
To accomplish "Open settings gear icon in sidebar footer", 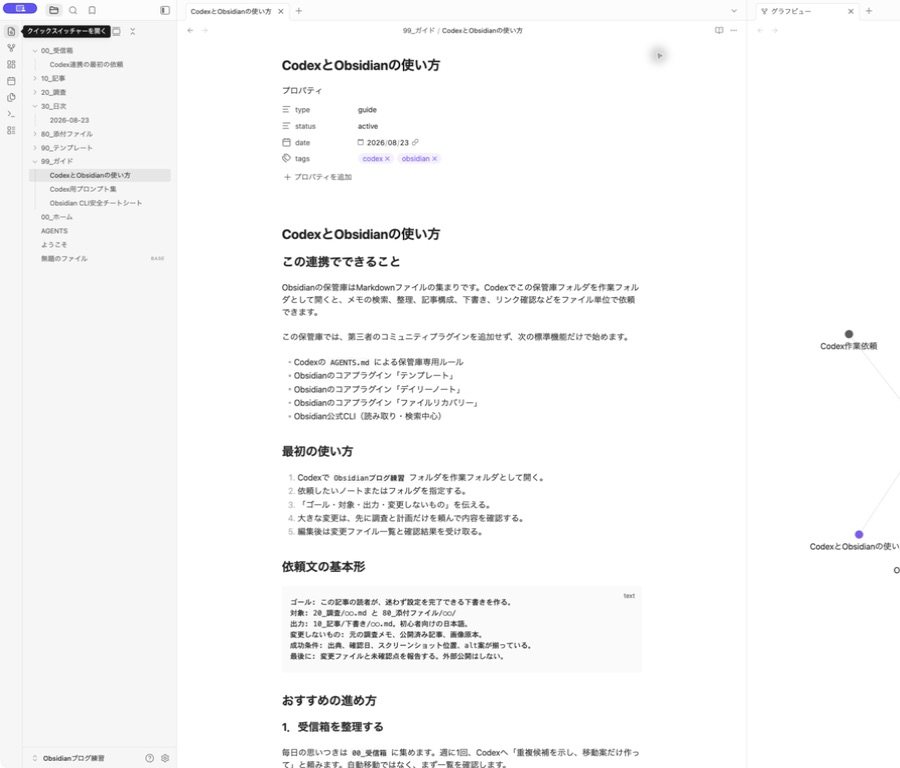I will point(165,758).
